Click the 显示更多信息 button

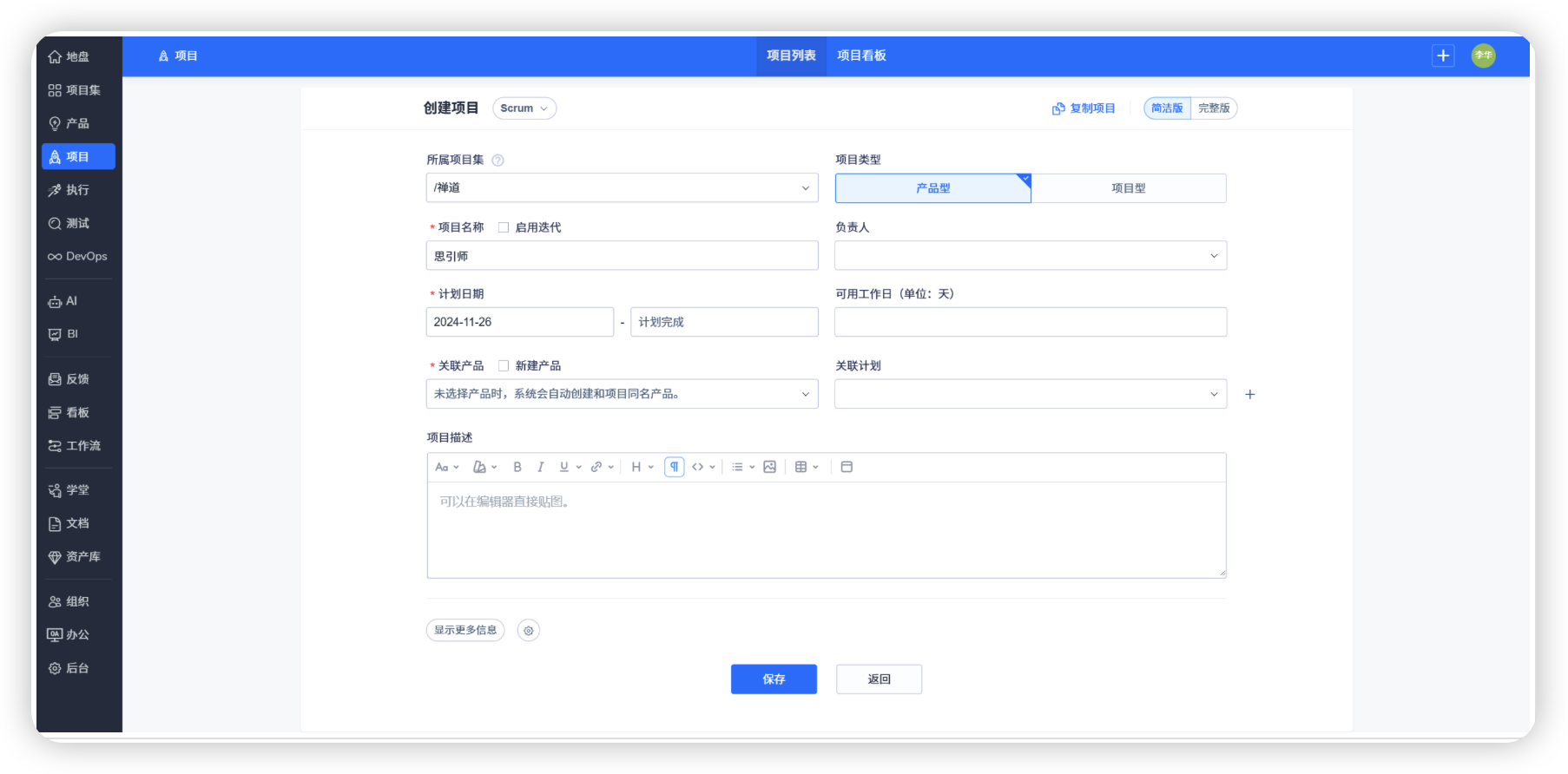(x=465, y=630)
